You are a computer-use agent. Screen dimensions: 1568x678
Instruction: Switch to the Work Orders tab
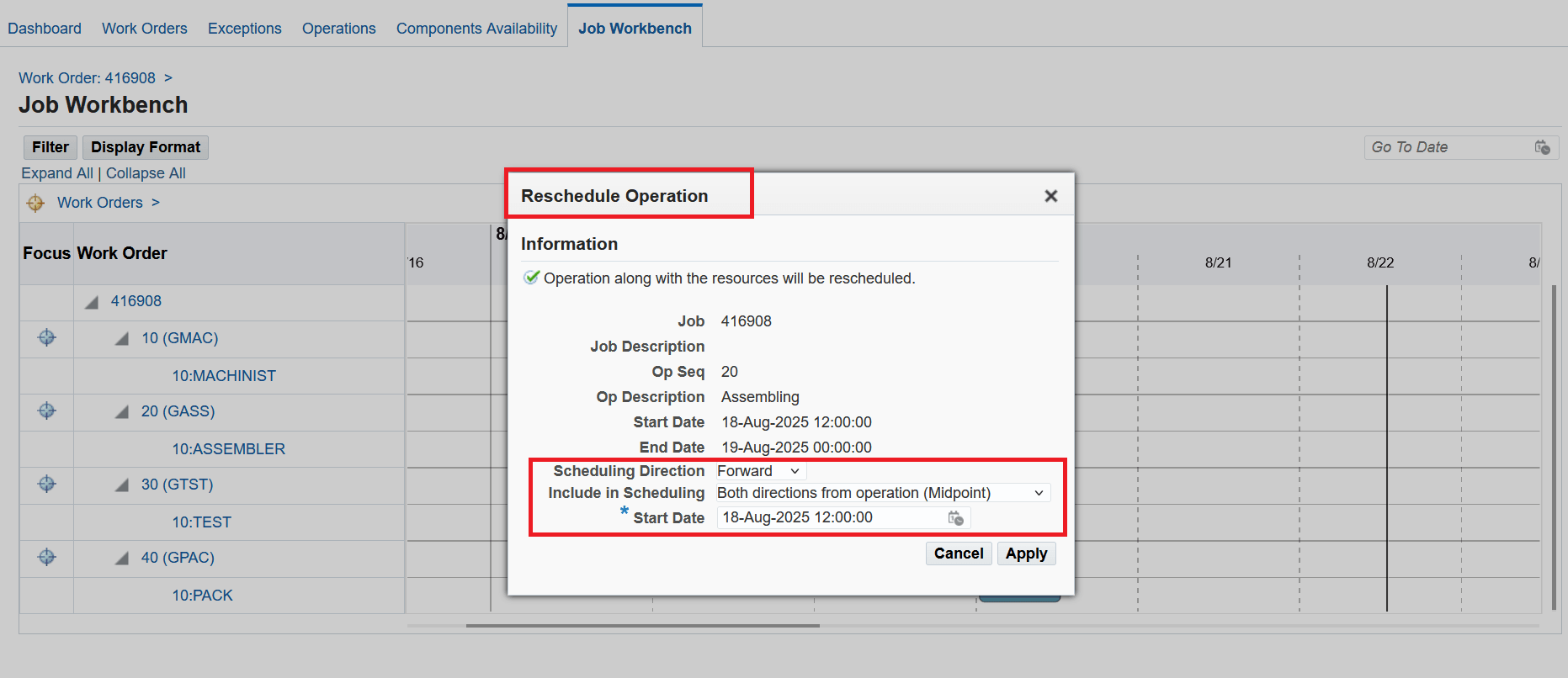145,29
